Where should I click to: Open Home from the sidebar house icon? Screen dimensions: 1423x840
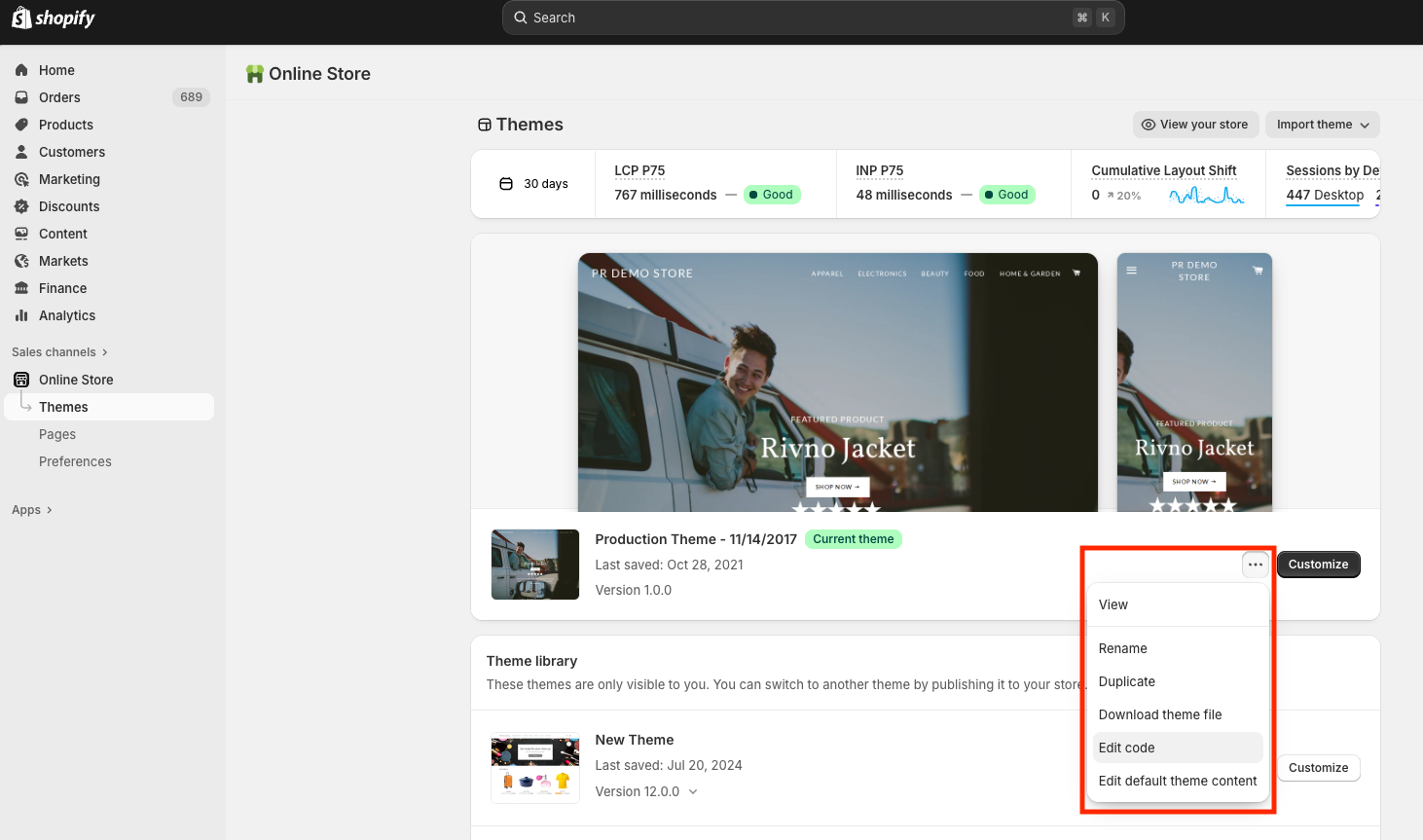click(x=21, y=70)
